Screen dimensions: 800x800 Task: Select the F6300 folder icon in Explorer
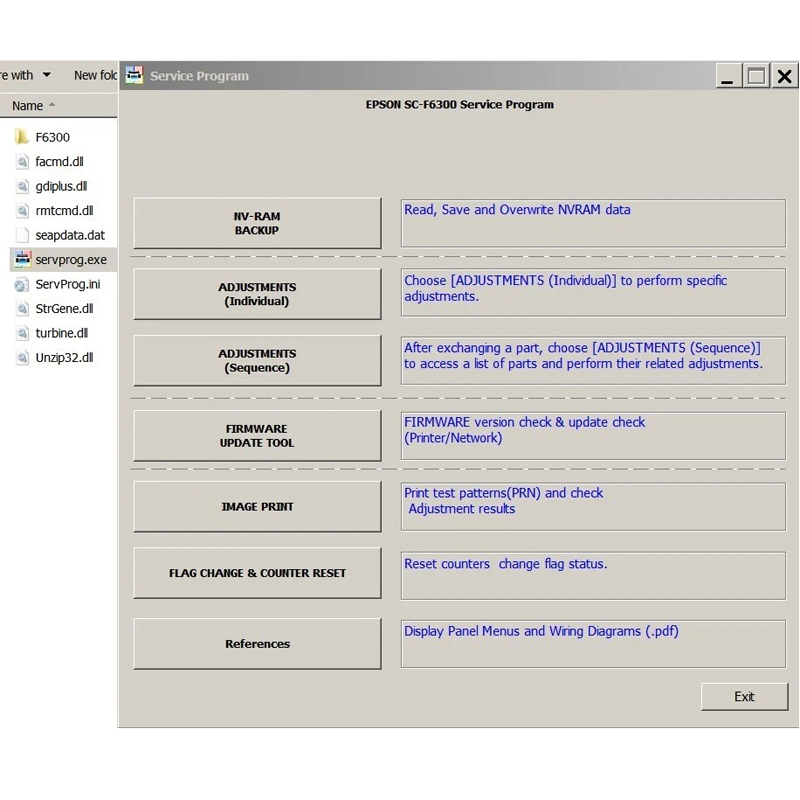(21, 137)
